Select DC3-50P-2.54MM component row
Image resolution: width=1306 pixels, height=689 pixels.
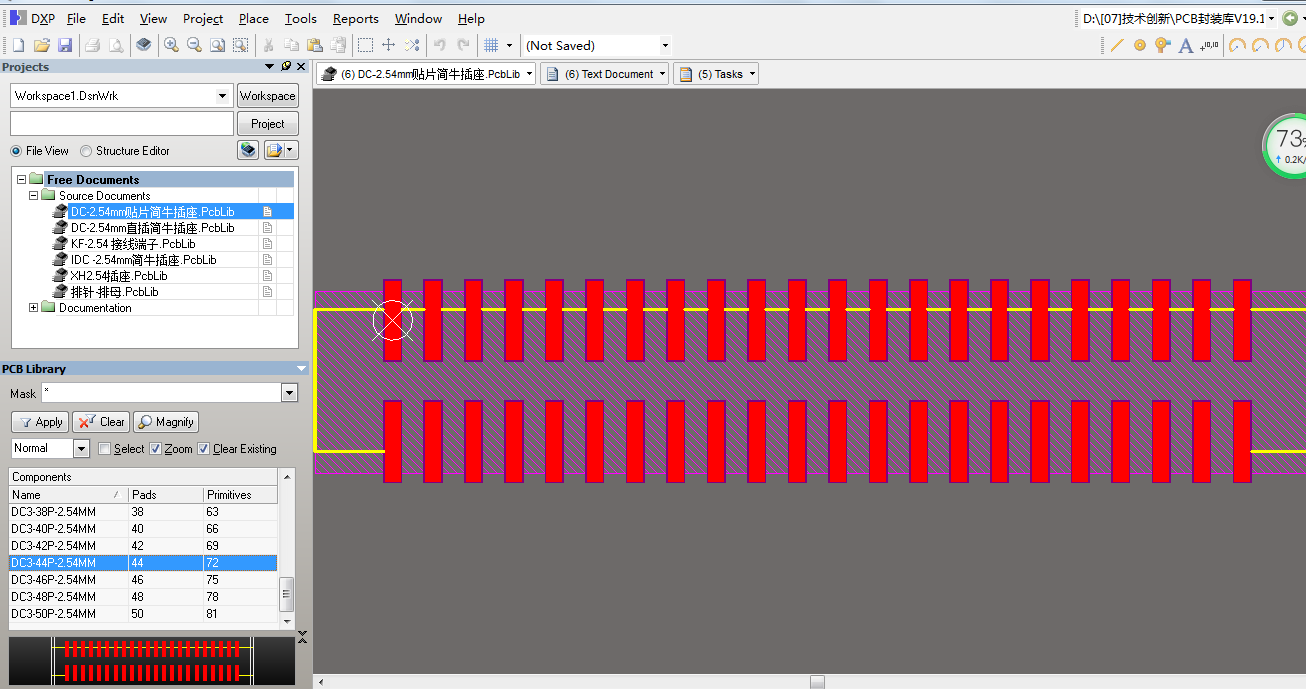pyautogui.click(x=143, y=614)
